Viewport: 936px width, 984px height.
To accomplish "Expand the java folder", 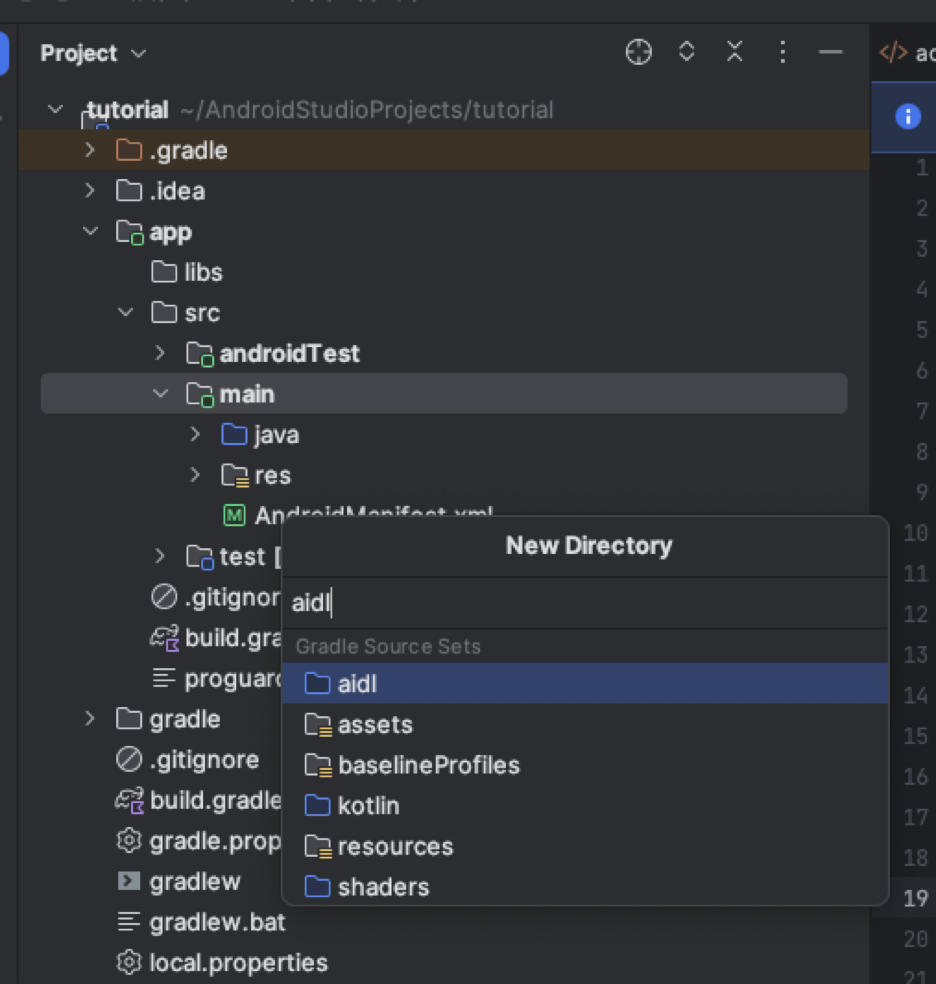I will pos(196,434).
